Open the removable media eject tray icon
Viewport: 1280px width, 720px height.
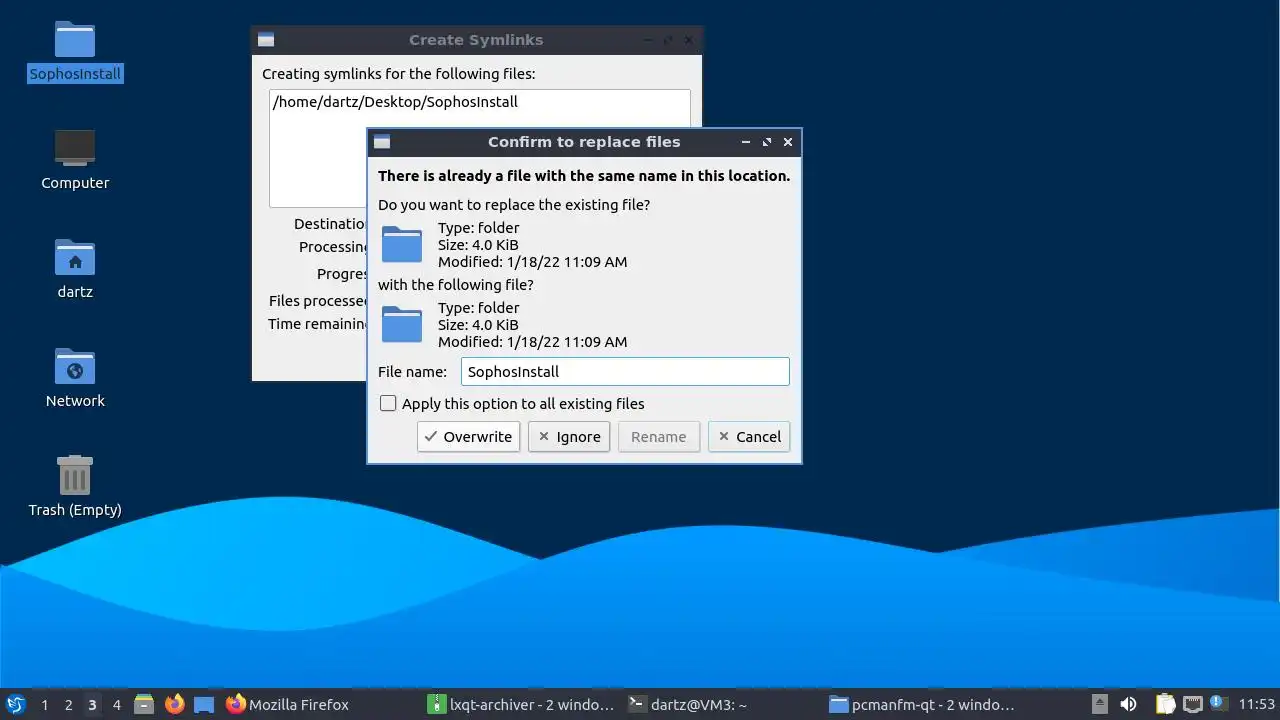coord(1099,704)
